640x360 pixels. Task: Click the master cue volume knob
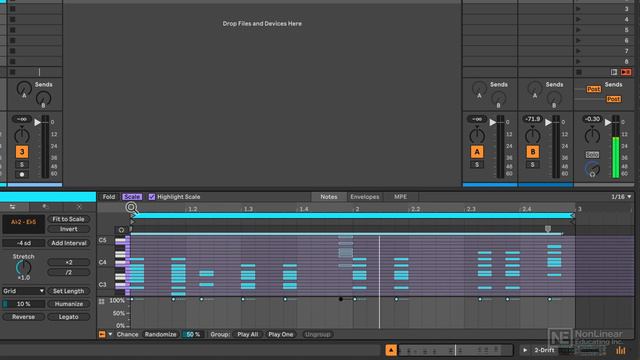(592, 169)
